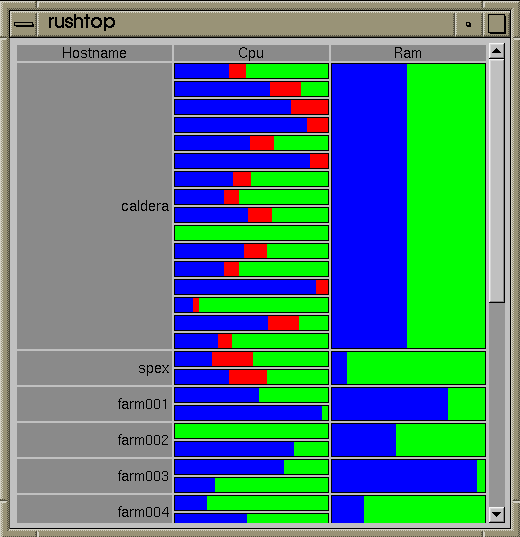Click the scrollbar up arrow
The image size is (520, 537).
coord(496,51)
